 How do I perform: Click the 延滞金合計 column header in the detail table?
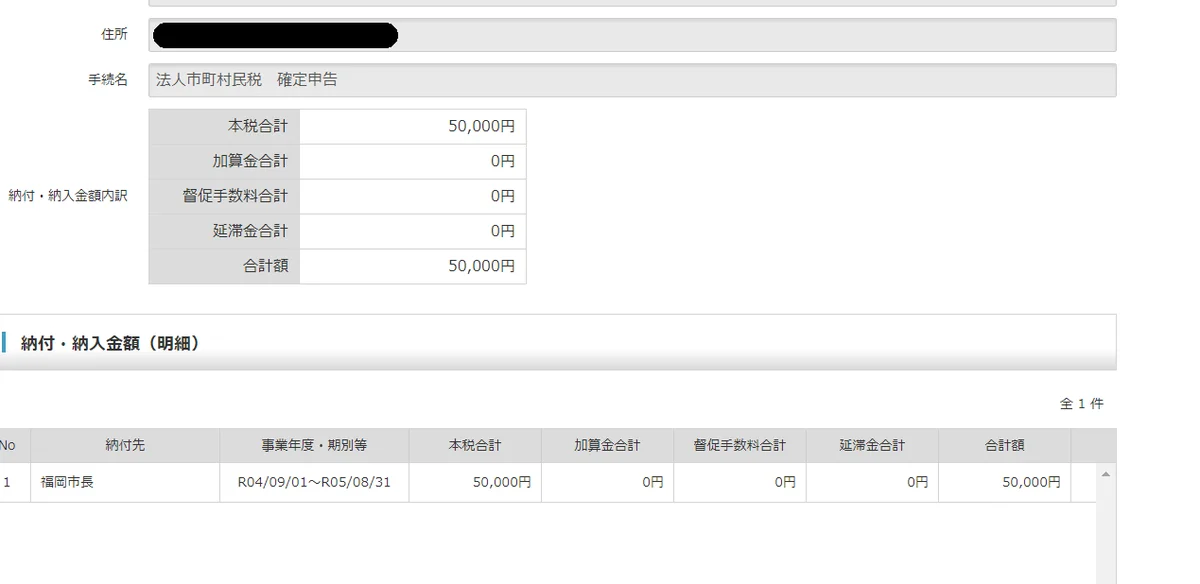coord(872,446)
